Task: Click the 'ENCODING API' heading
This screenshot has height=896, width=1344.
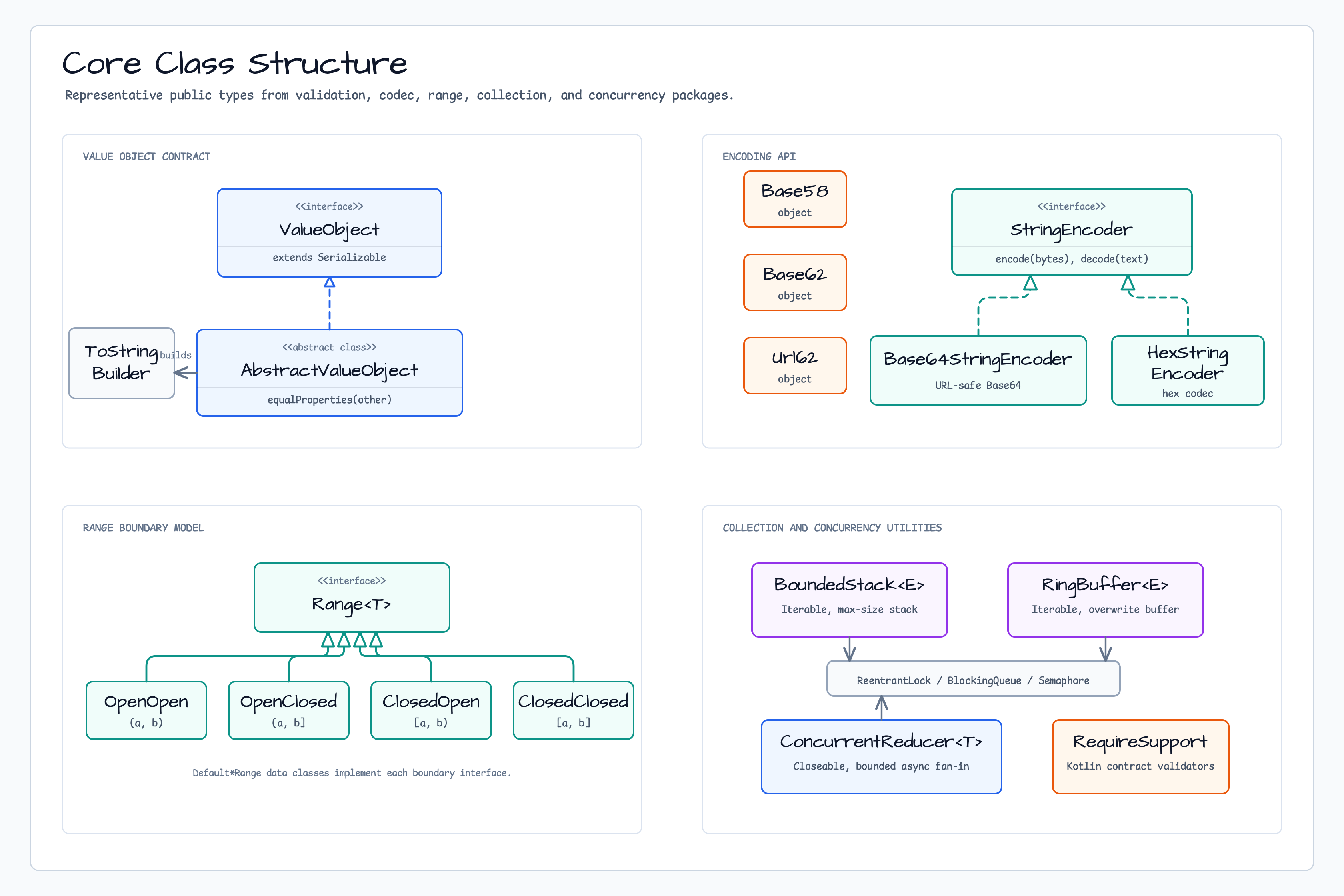Action: (x=759, y=156)
